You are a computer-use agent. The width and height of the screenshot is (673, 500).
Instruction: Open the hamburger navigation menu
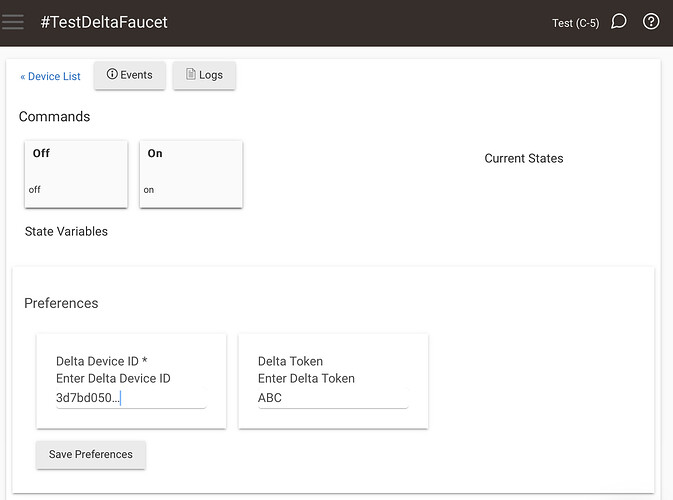point(12,22)
